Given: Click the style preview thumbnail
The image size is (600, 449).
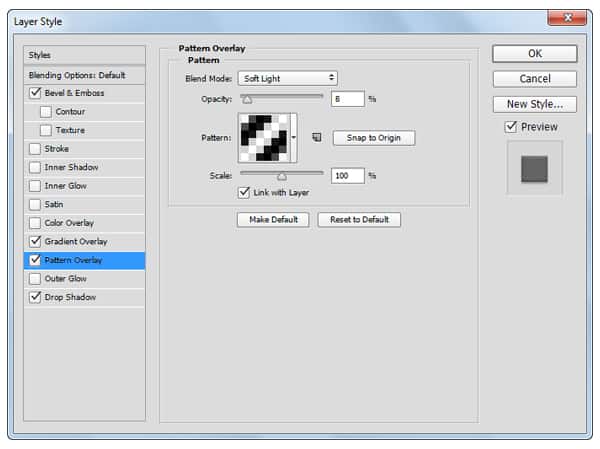Looking at the screenshot, I should click(534, 167).
